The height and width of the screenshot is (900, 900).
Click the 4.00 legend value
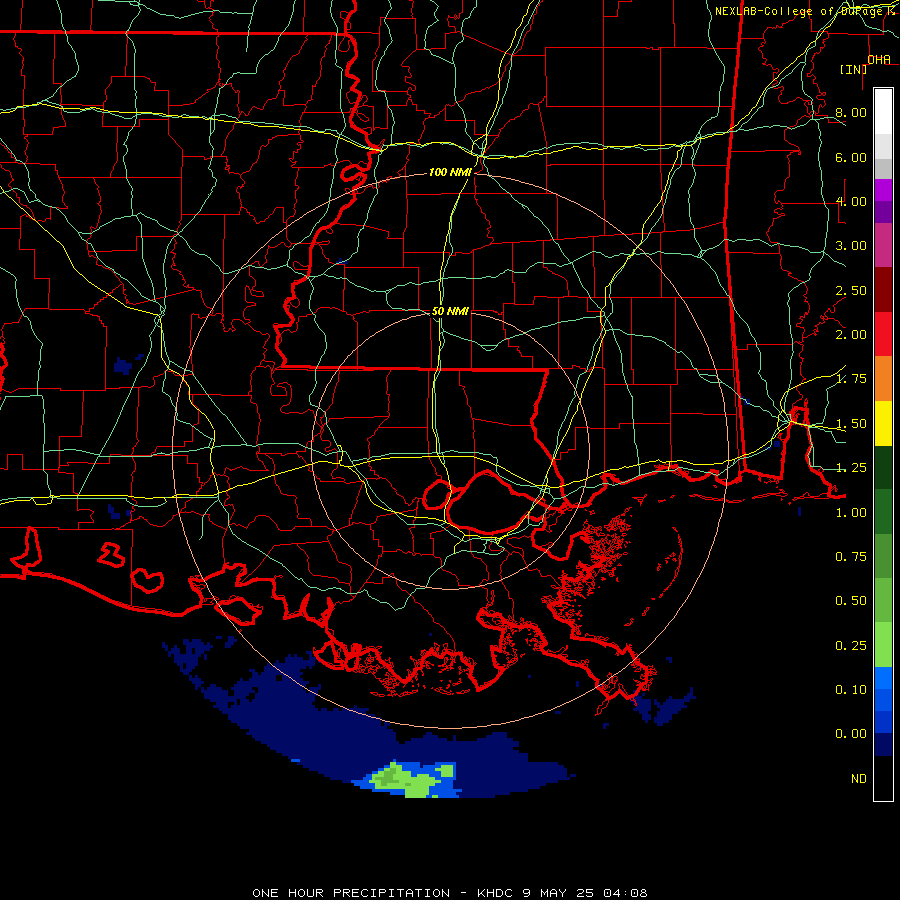click(851, 201)
